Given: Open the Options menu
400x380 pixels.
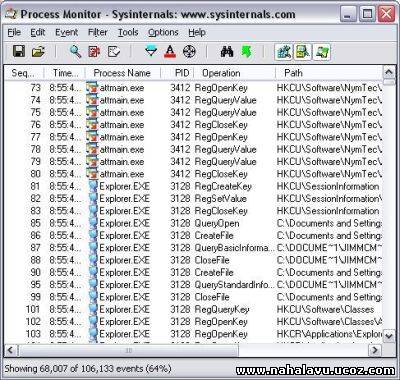Looking at the screenshot, I should (163, 33).
